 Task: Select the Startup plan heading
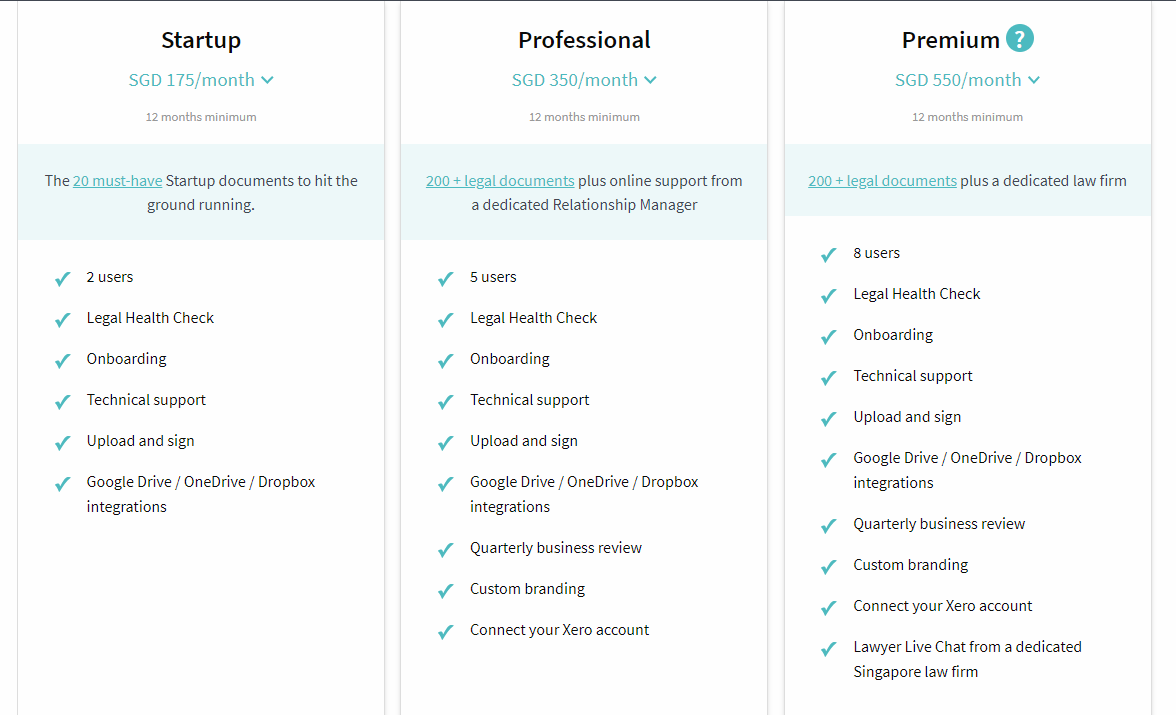point(201,40)
